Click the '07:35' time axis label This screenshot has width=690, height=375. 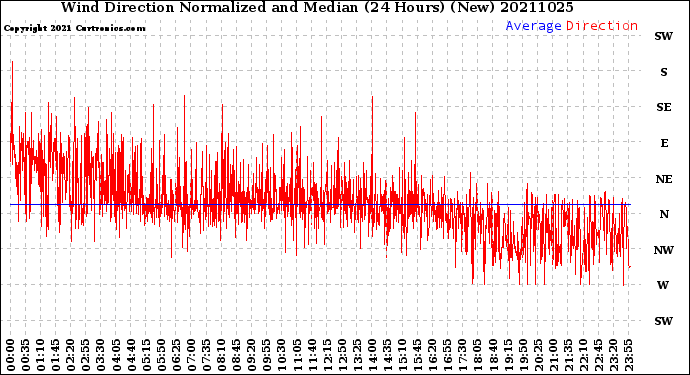(206, 355)
